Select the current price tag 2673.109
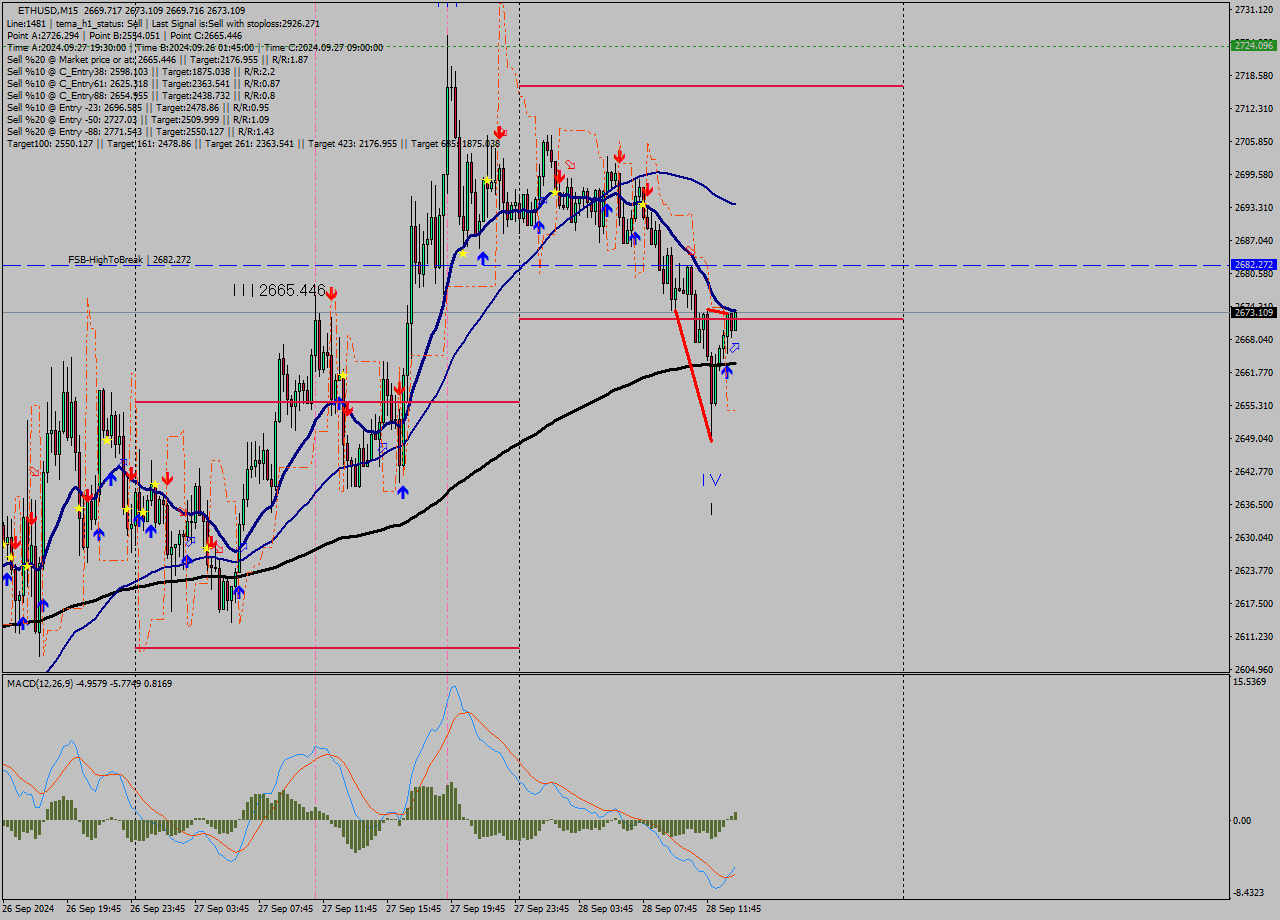 [1253, 313]
